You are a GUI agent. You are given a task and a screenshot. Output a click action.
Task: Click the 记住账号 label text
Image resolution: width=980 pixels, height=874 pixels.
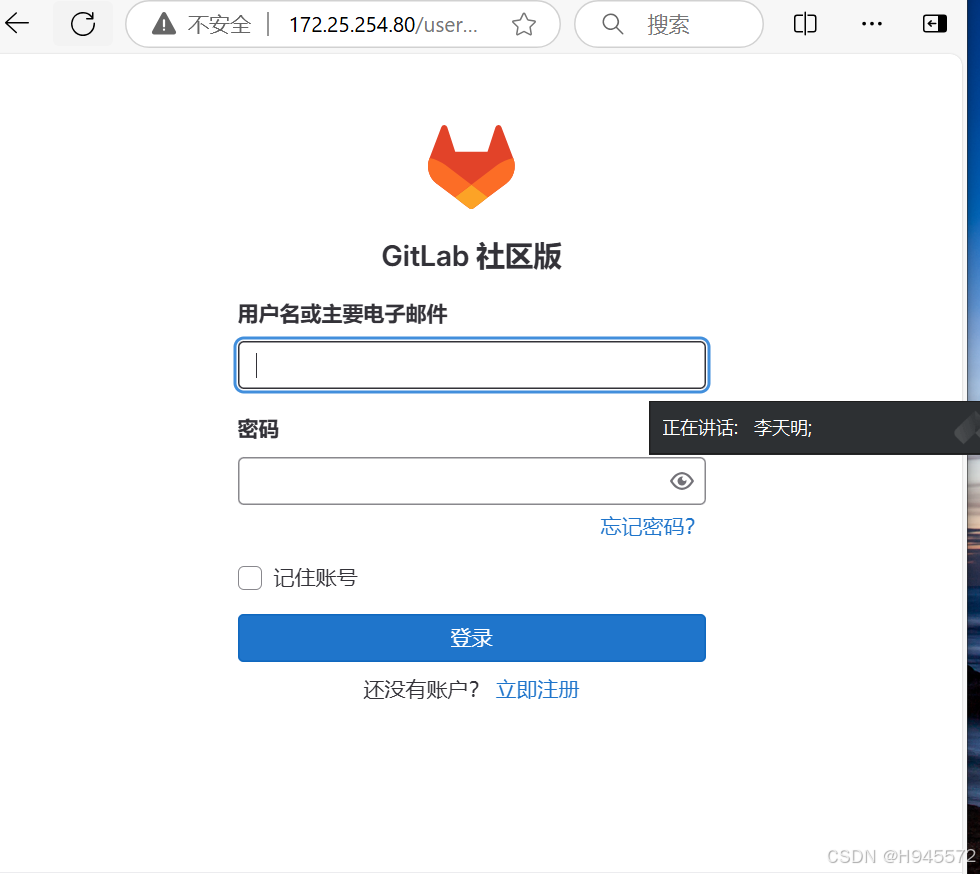[315, 578]
